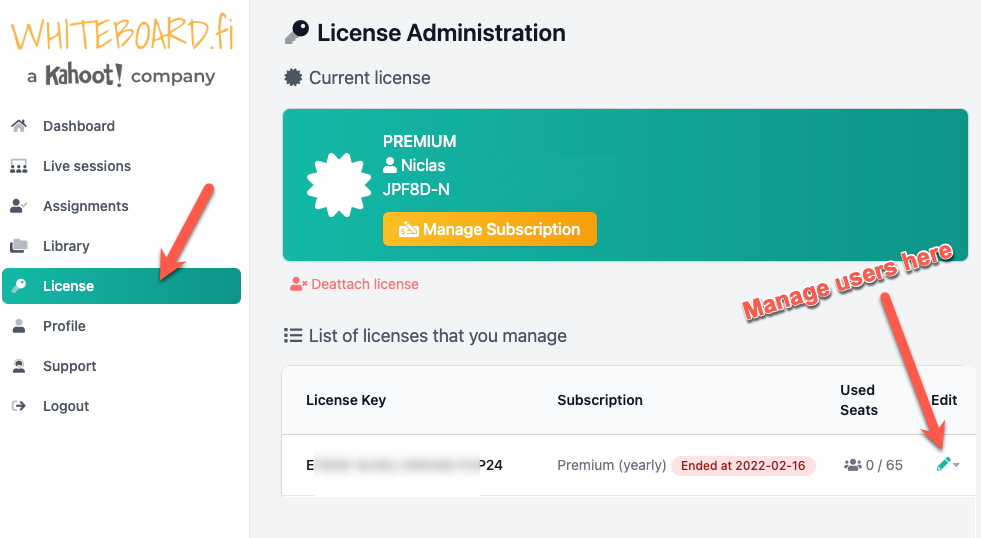Click the 'Premium (yearly)' subscription text
Image resolution: width=981 pixels, height=538 pixels.
tap(611, 465)
